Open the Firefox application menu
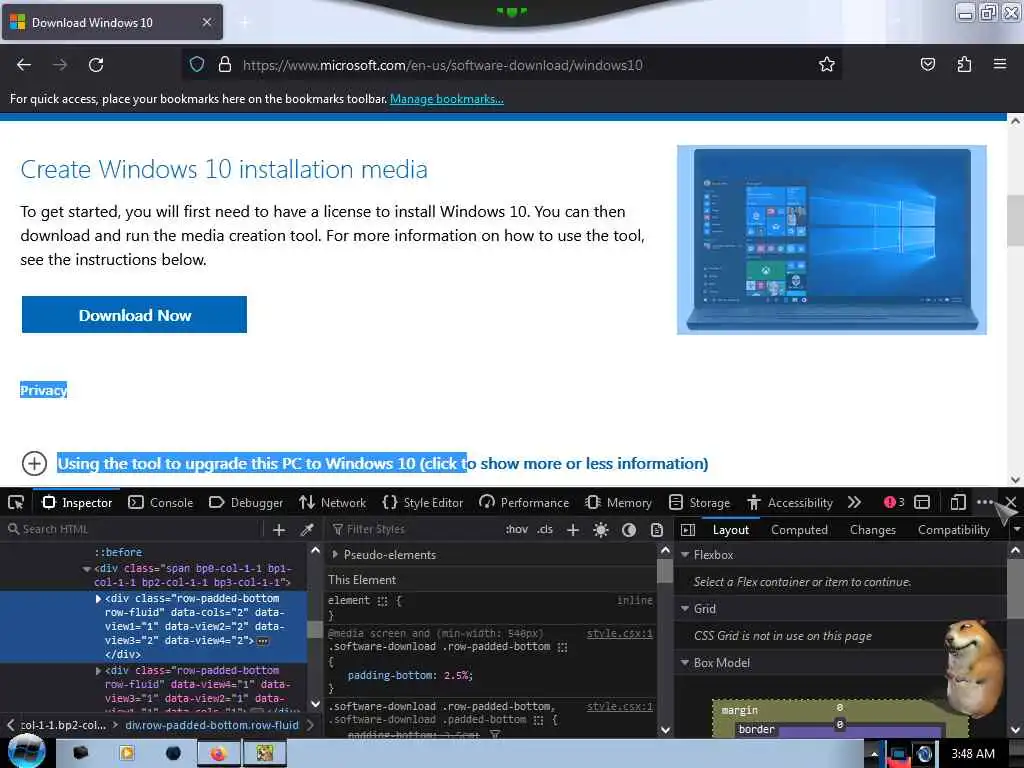The width and height of the screenshot is (1024, 768). [1000, 64]
